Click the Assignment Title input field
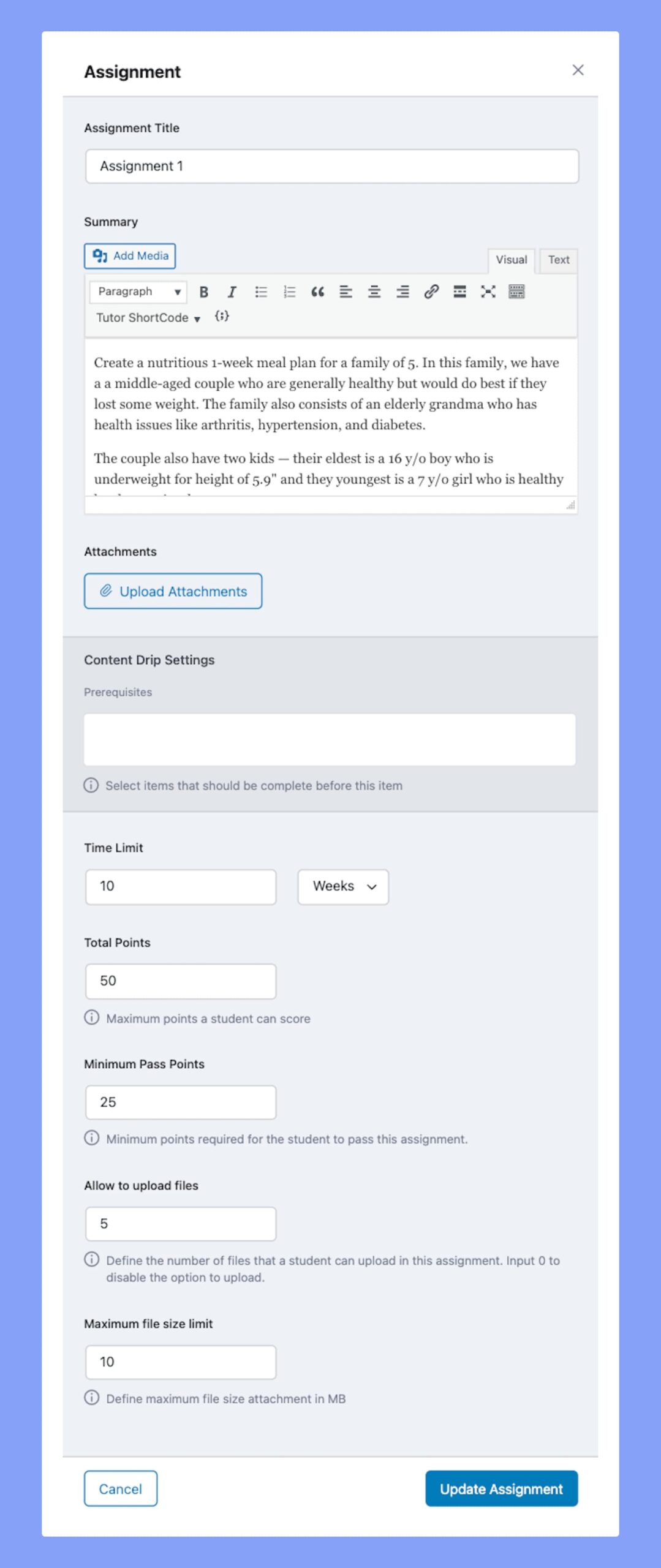 click(331, 166)
